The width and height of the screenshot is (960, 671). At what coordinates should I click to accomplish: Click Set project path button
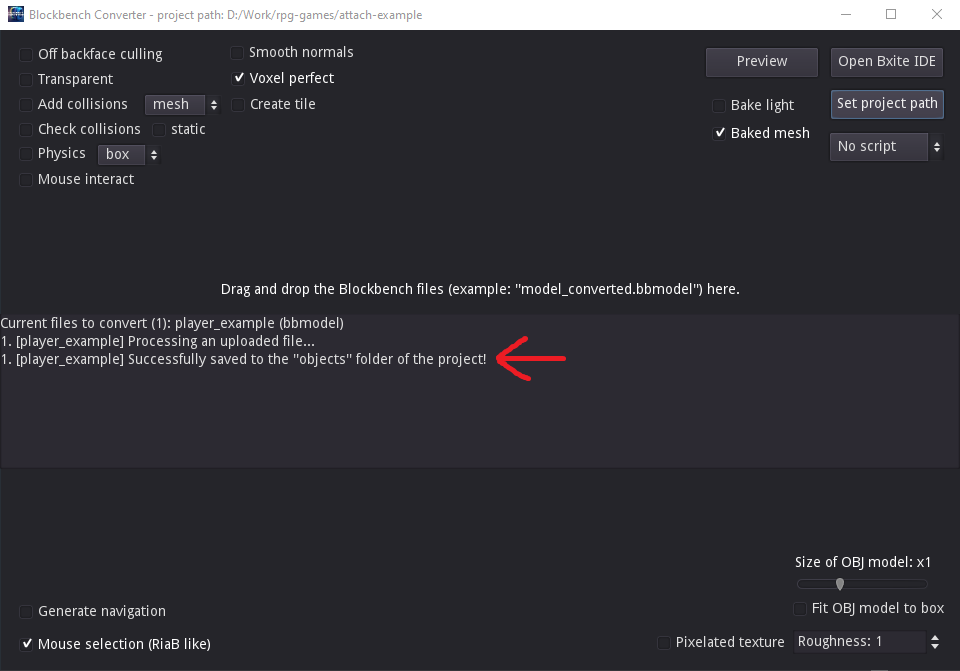(887, 103)
